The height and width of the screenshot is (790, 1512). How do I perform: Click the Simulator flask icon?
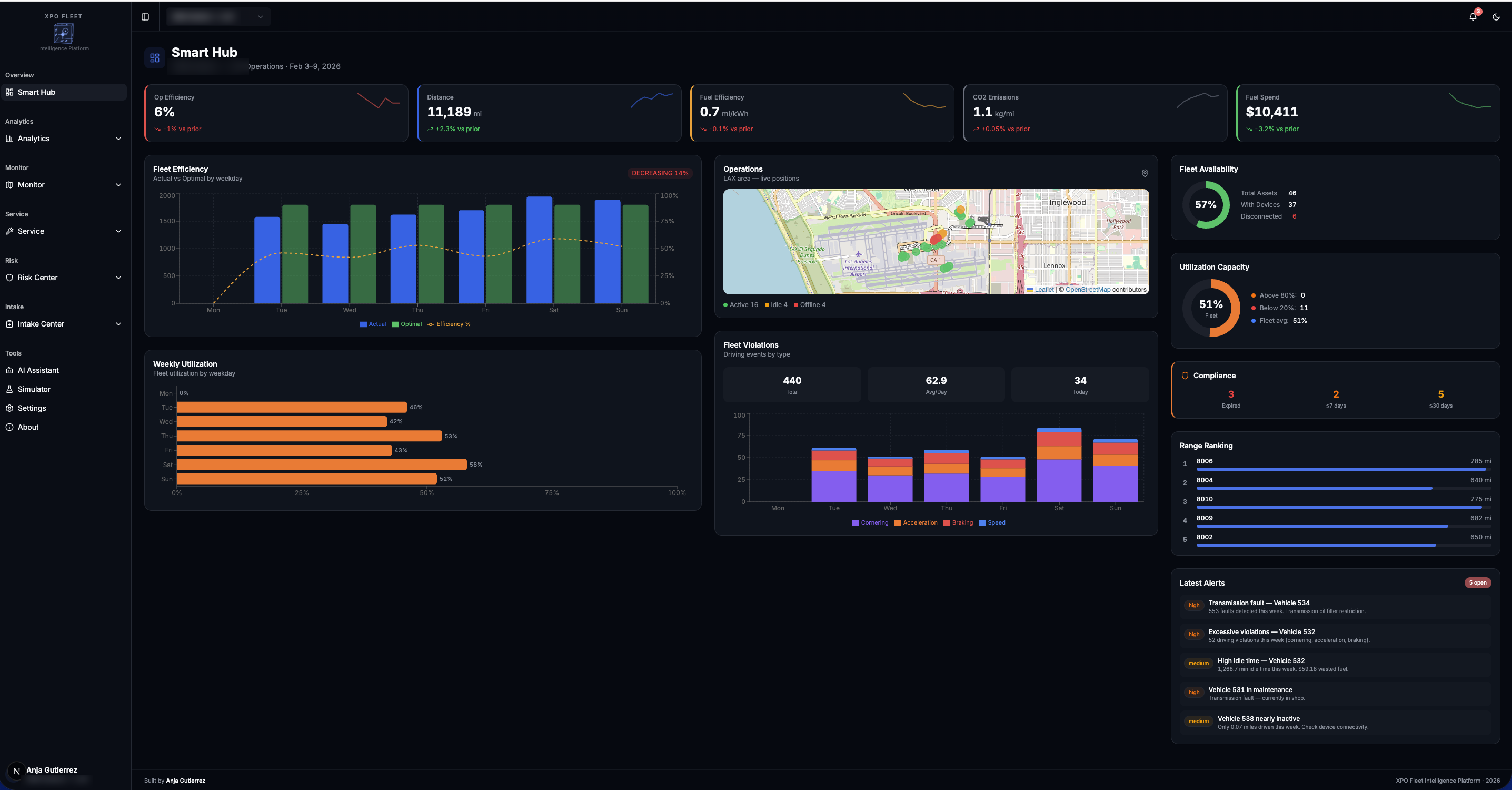(9, 389)
